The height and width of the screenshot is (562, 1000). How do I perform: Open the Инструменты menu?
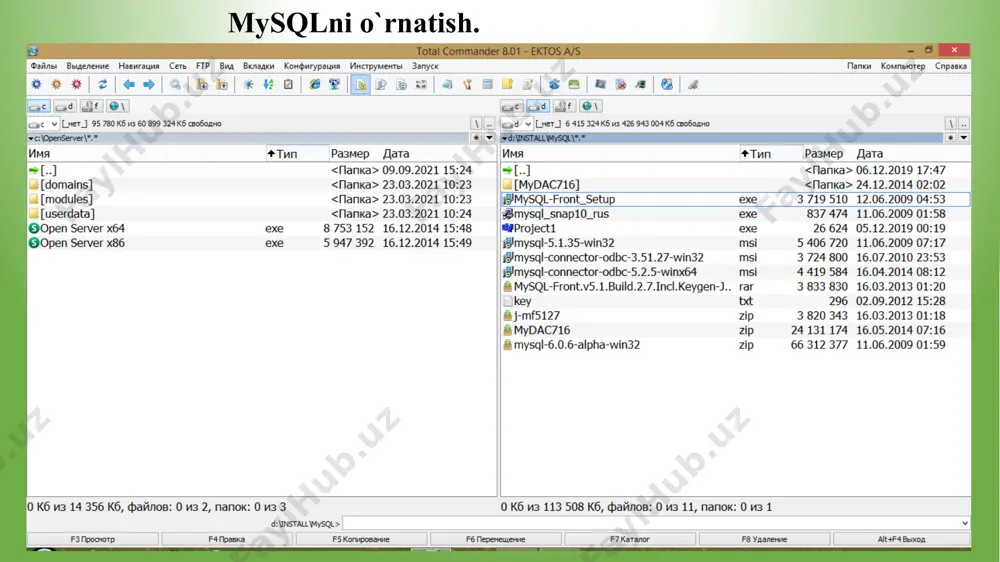pos(376,66)
